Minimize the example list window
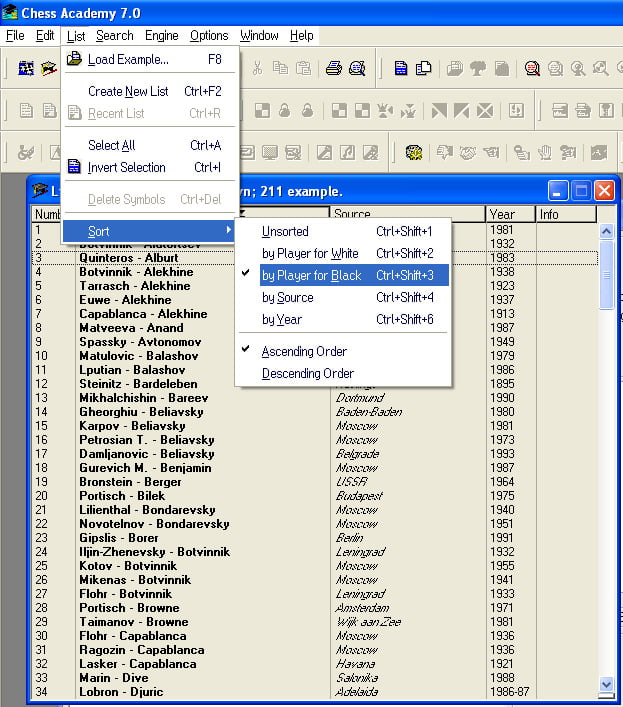Image resolution: width=623 pixels, height=707 pixels. tap(557, 191)
